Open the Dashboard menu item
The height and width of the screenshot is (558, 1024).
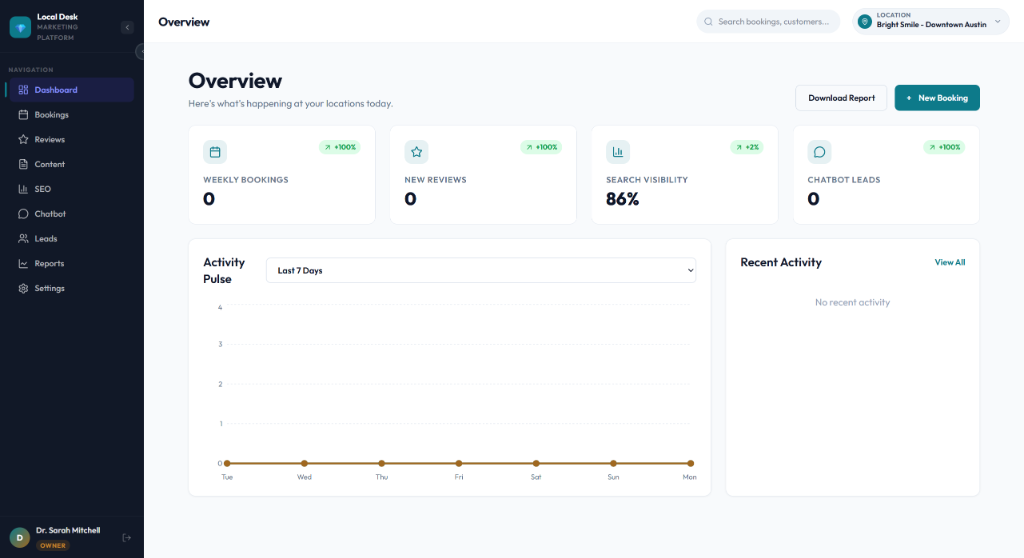(x=71, y=90)
